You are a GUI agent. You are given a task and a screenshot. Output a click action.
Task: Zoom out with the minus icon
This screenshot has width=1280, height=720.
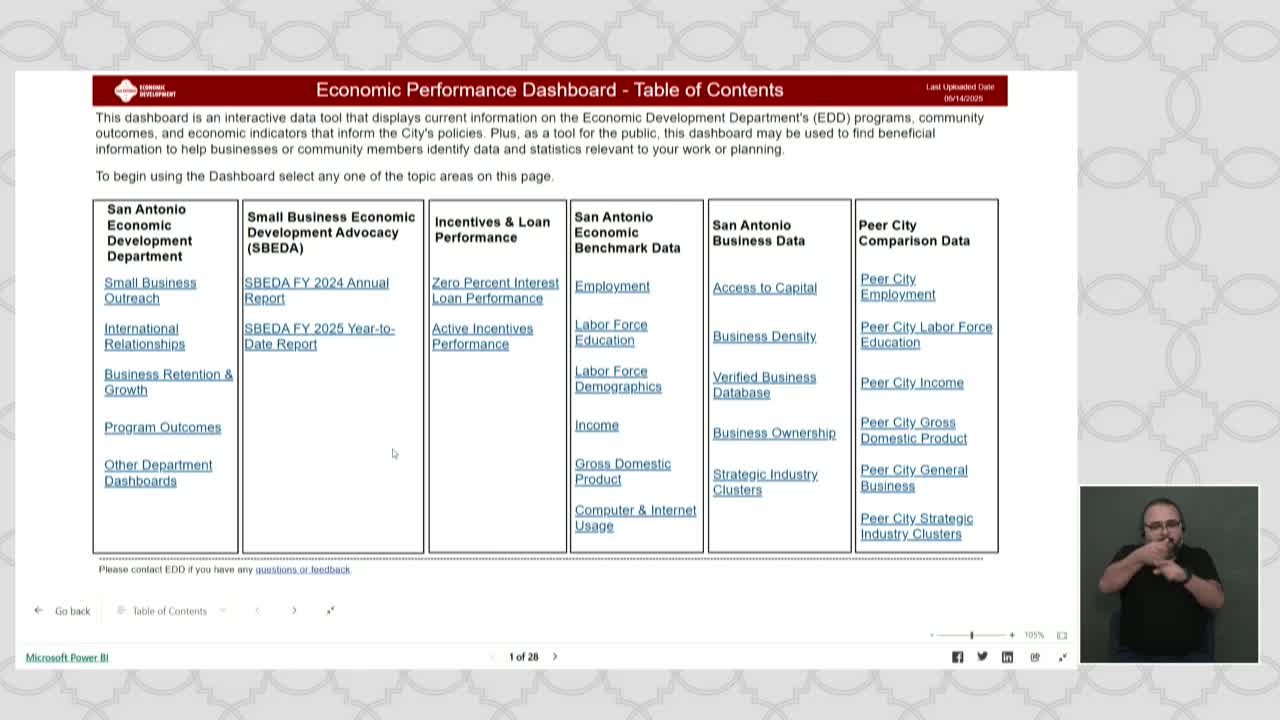coord(932,635)
